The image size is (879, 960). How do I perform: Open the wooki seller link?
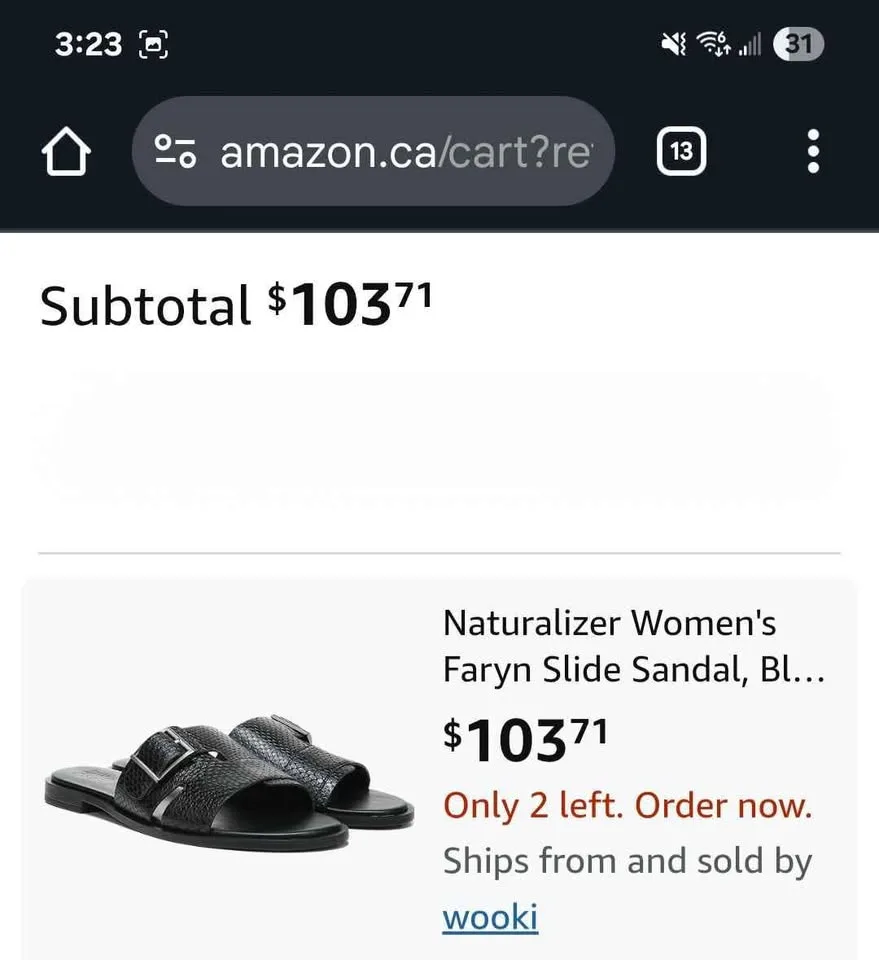pyautogui.click(x=489, y=916)
